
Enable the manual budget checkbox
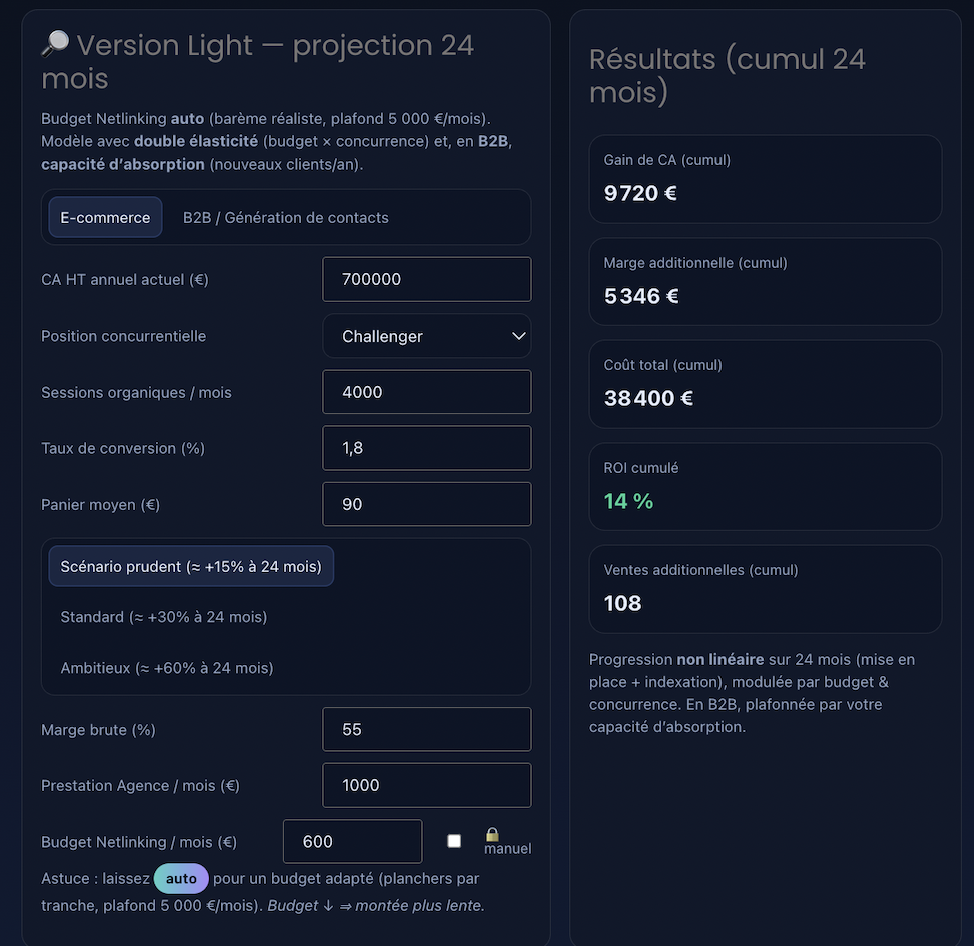pyautogui.click(x=454, y=841)
